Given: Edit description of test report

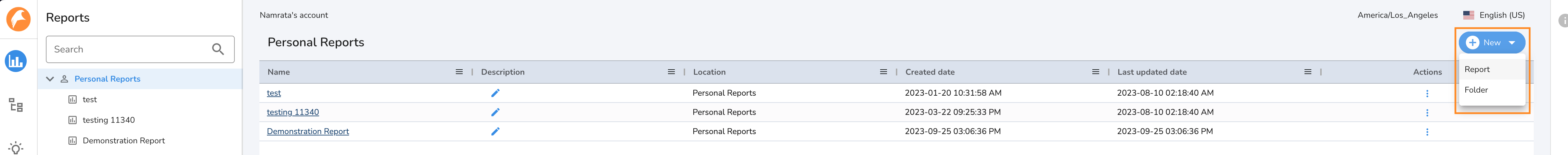Looking at the screenshot, I should point(496,93).
